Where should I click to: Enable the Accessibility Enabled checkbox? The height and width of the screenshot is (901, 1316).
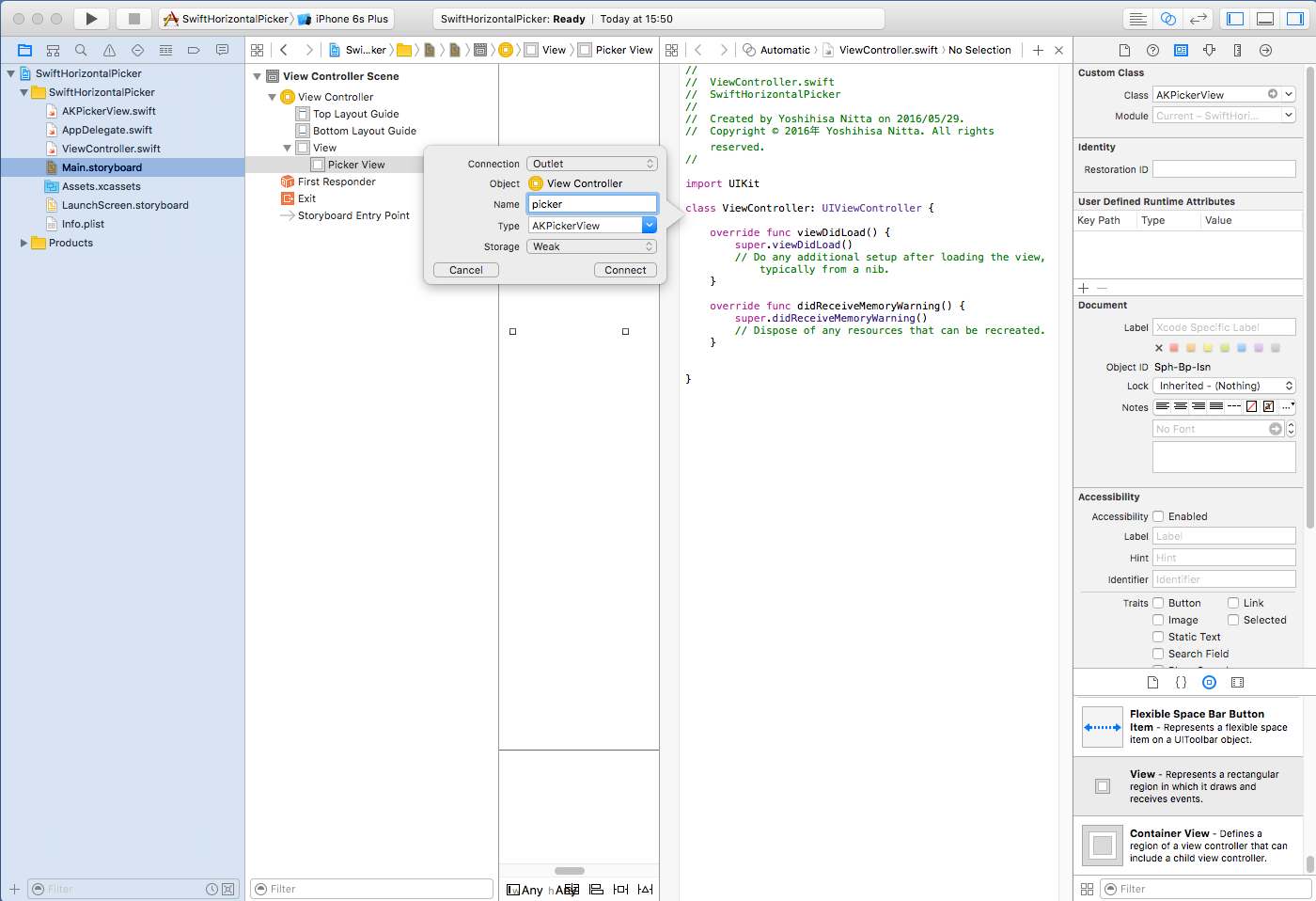(1158, 516)
